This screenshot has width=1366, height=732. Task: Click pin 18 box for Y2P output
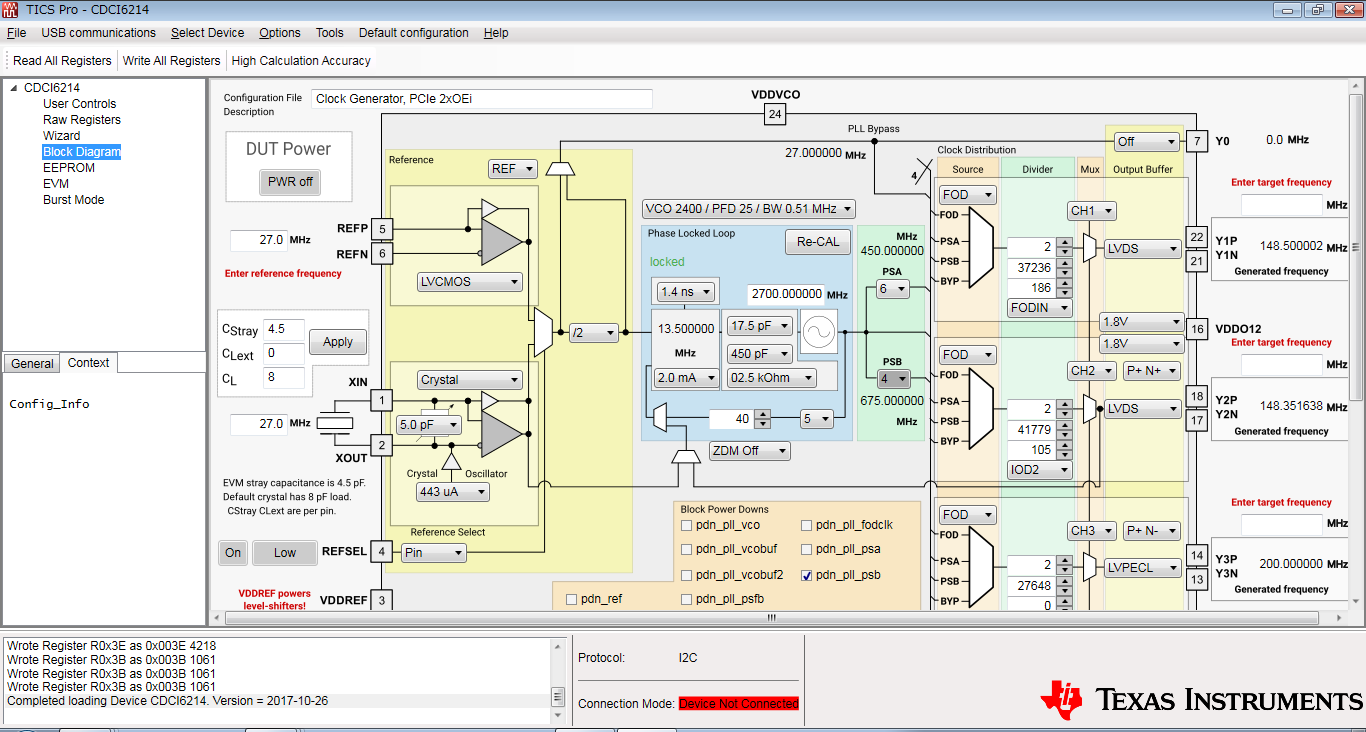(x=1197, y=397)
